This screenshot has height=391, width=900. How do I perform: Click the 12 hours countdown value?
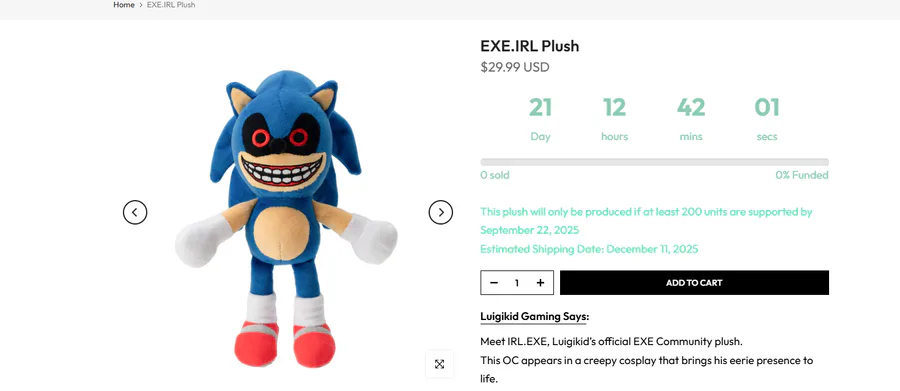click(614, 107)
